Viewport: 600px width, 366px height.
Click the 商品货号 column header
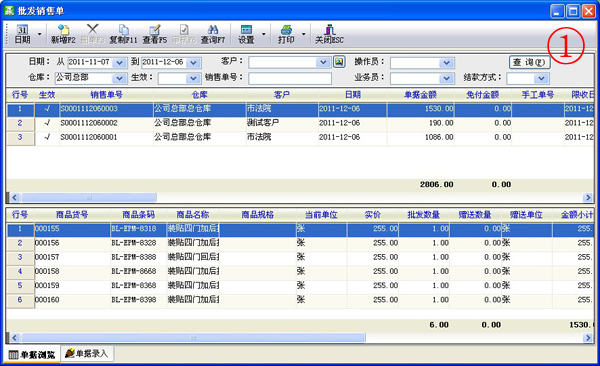[72, 214]
